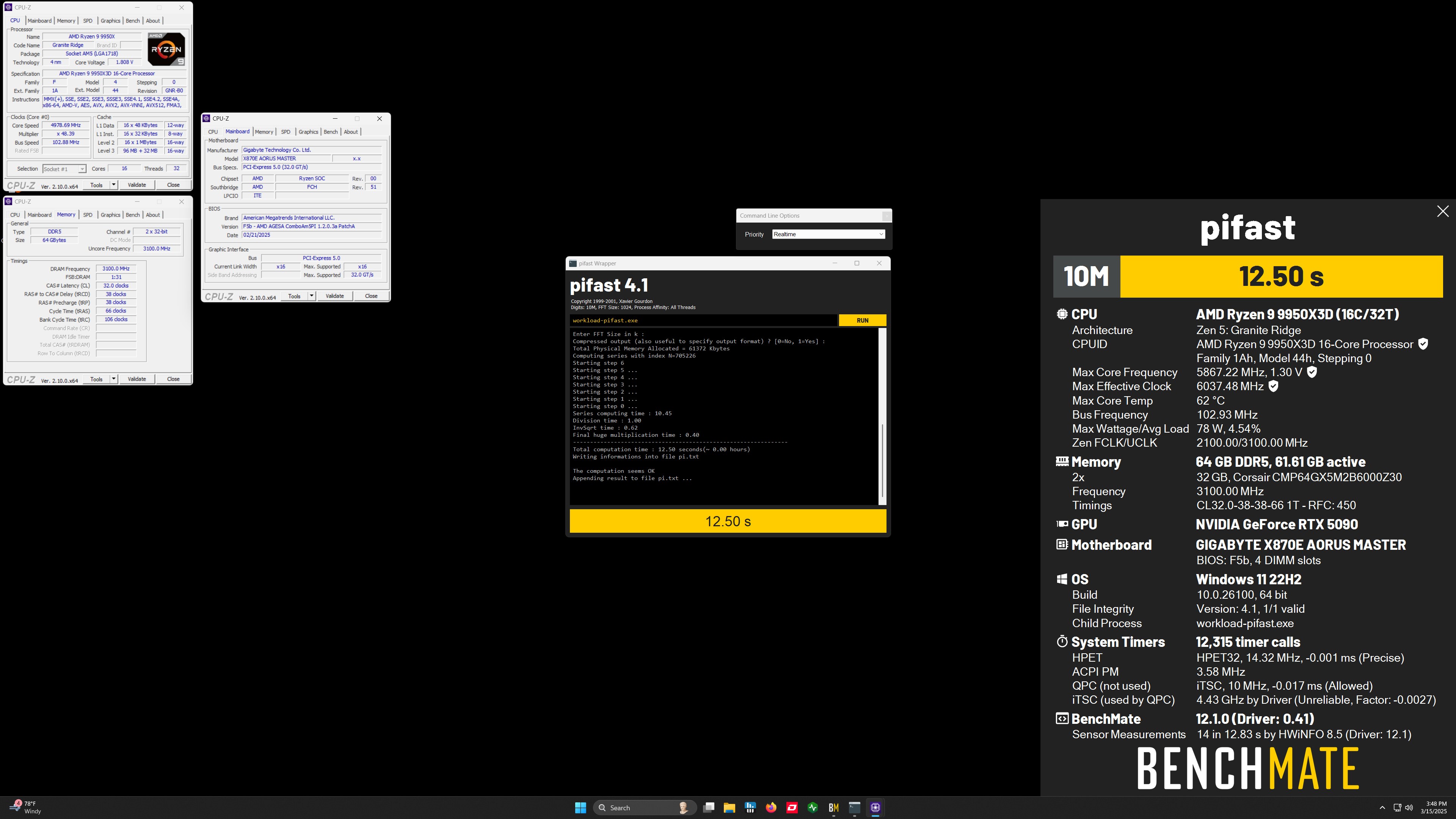Switch to CPU-Z via its purple taskbar icon
Viewport: 1456px width, 819px height.
click(875, 808)
